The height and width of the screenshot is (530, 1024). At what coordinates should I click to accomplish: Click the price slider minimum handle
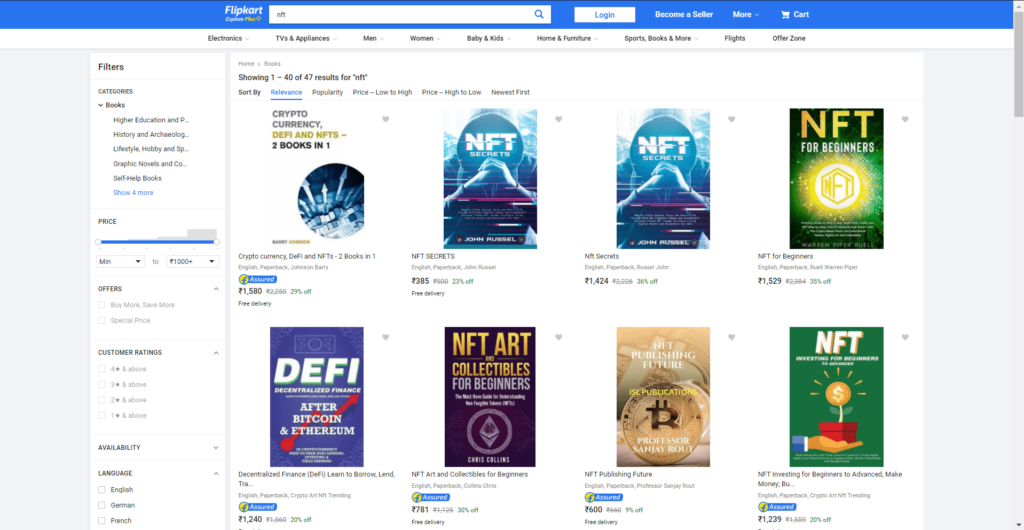(98, 242)
